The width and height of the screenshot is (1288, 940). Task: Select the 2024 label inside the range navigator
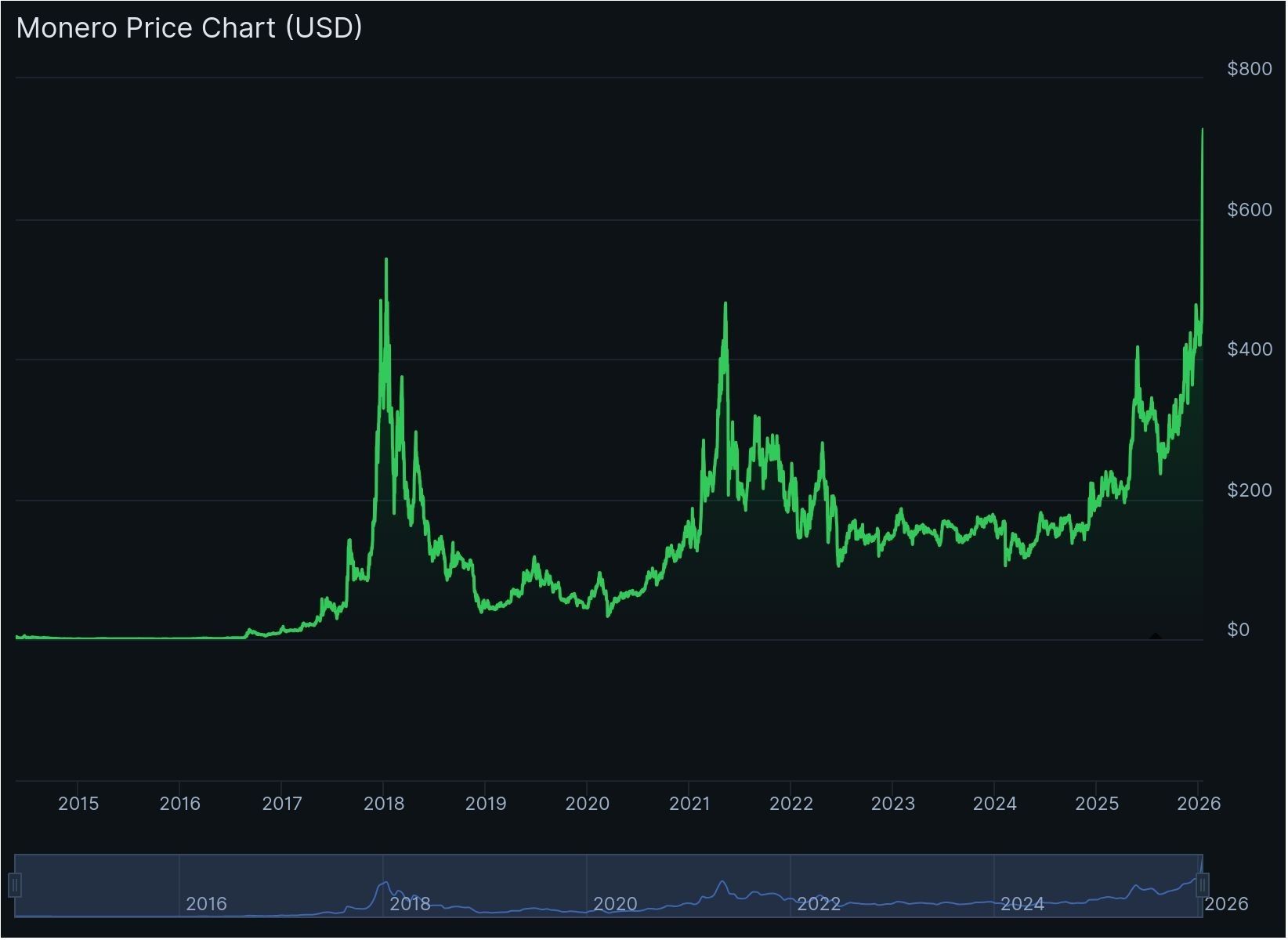[1022, 905]
